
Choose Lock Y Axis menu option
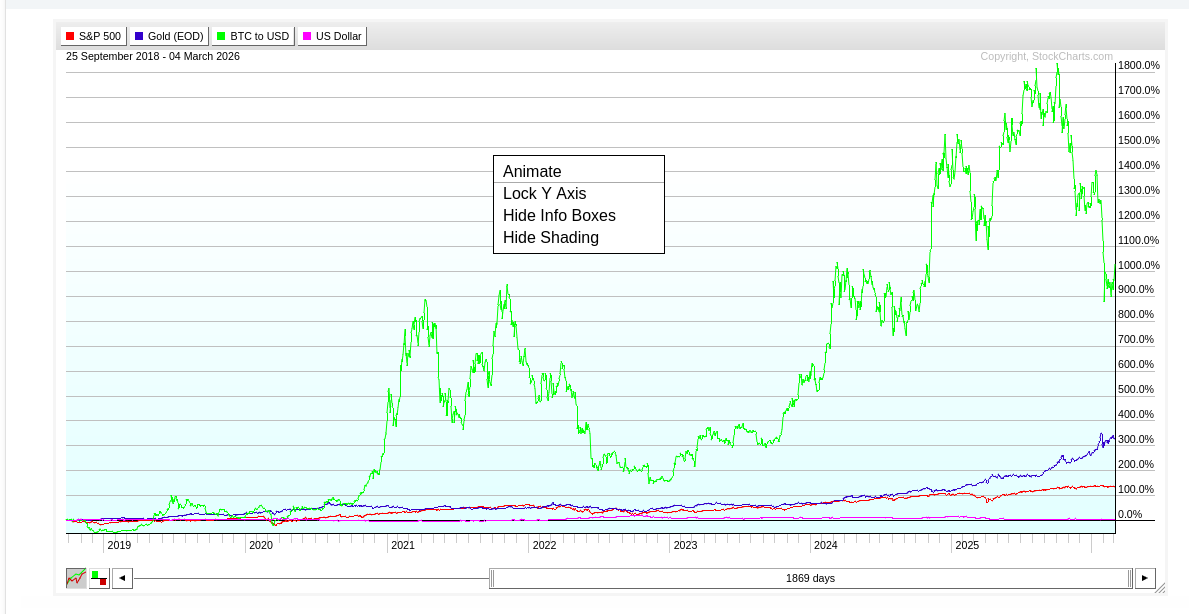point(579,193)
